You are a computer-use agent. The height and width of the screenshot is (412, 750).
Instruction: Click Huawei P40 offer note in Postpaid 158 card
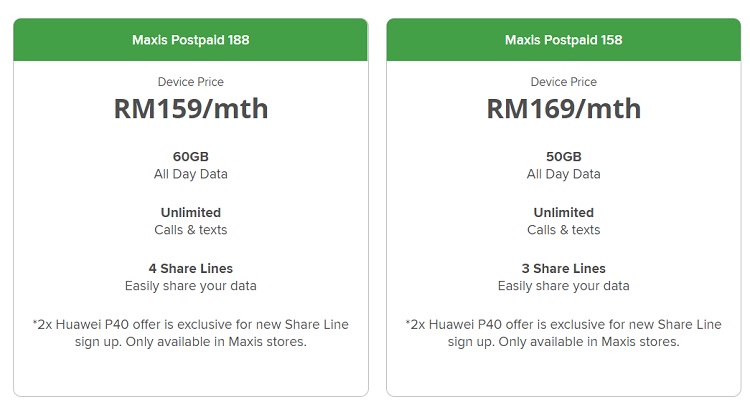coord(563,333)
